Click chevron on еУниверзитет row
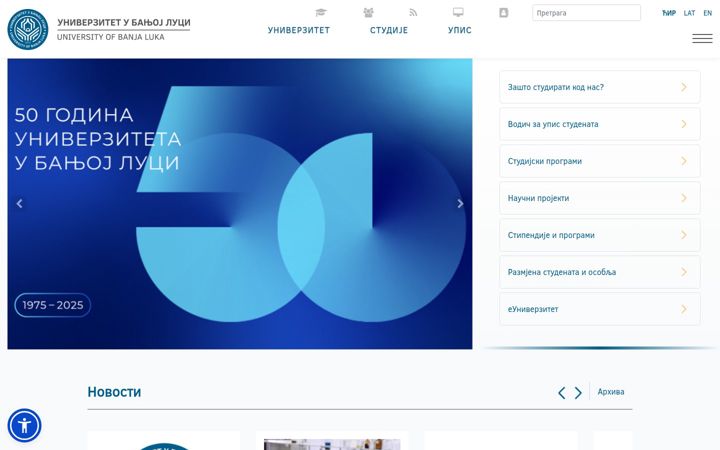The image size is (720, 450). tap(684, 309)
